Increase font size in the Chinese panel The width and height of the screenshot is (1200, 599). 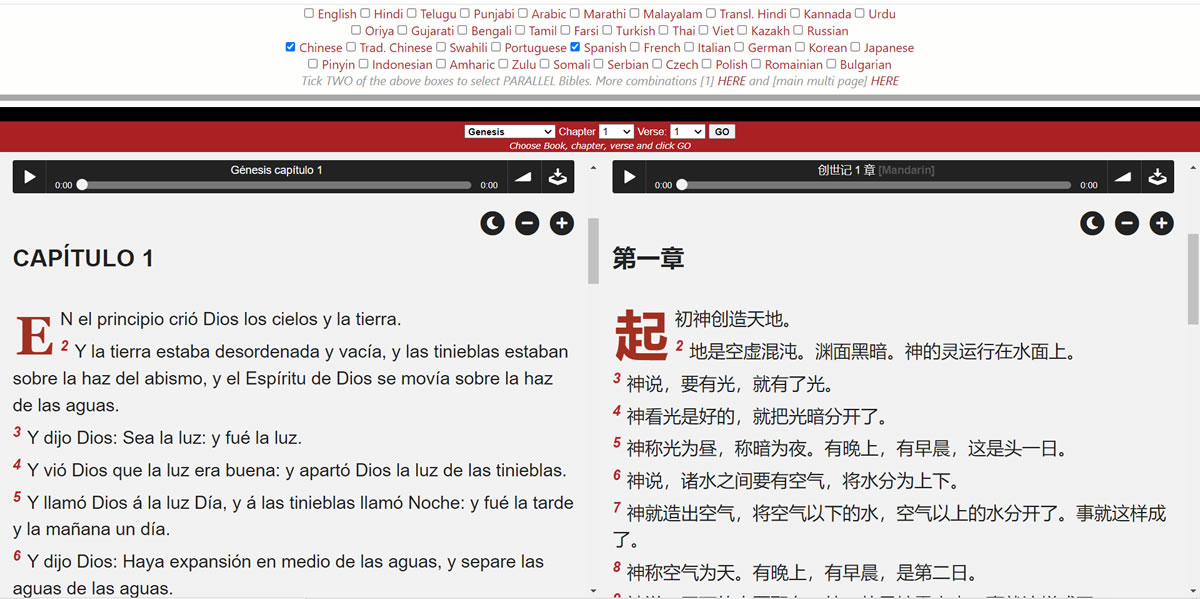[1161, 223]
